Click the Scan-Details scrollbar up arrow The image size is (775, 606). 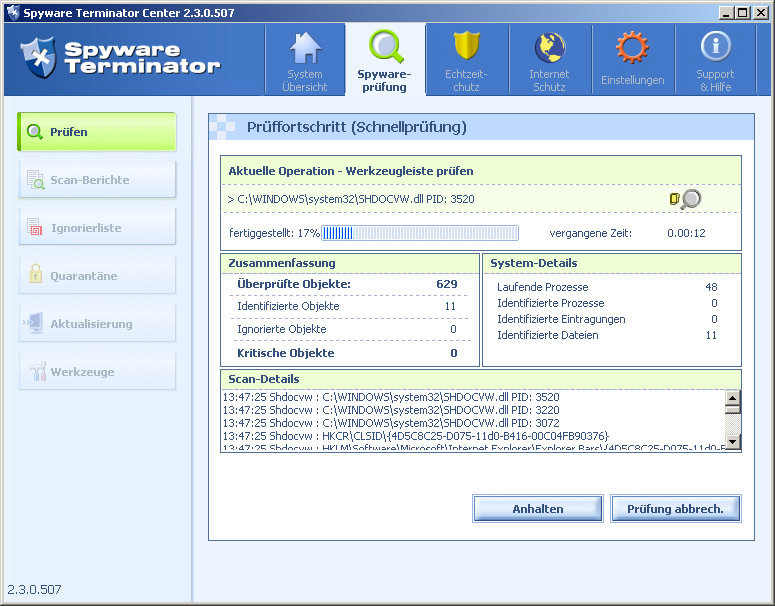(732, 397)
